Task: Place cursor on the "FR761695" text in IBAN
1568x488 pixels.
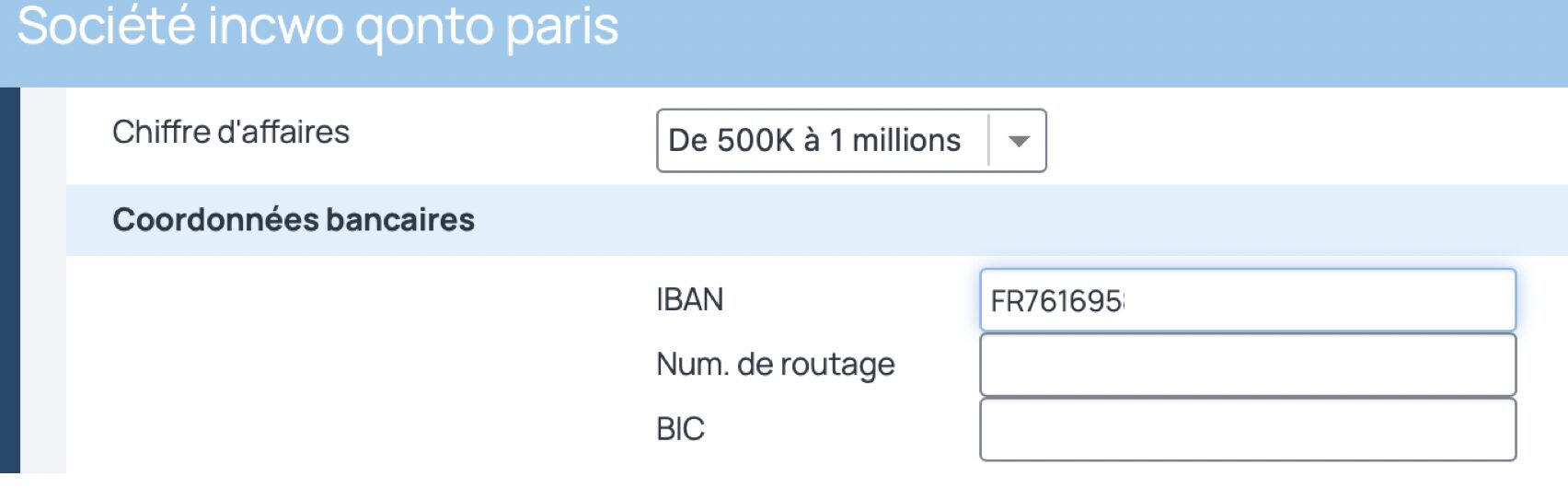Action: point(1055,301)
